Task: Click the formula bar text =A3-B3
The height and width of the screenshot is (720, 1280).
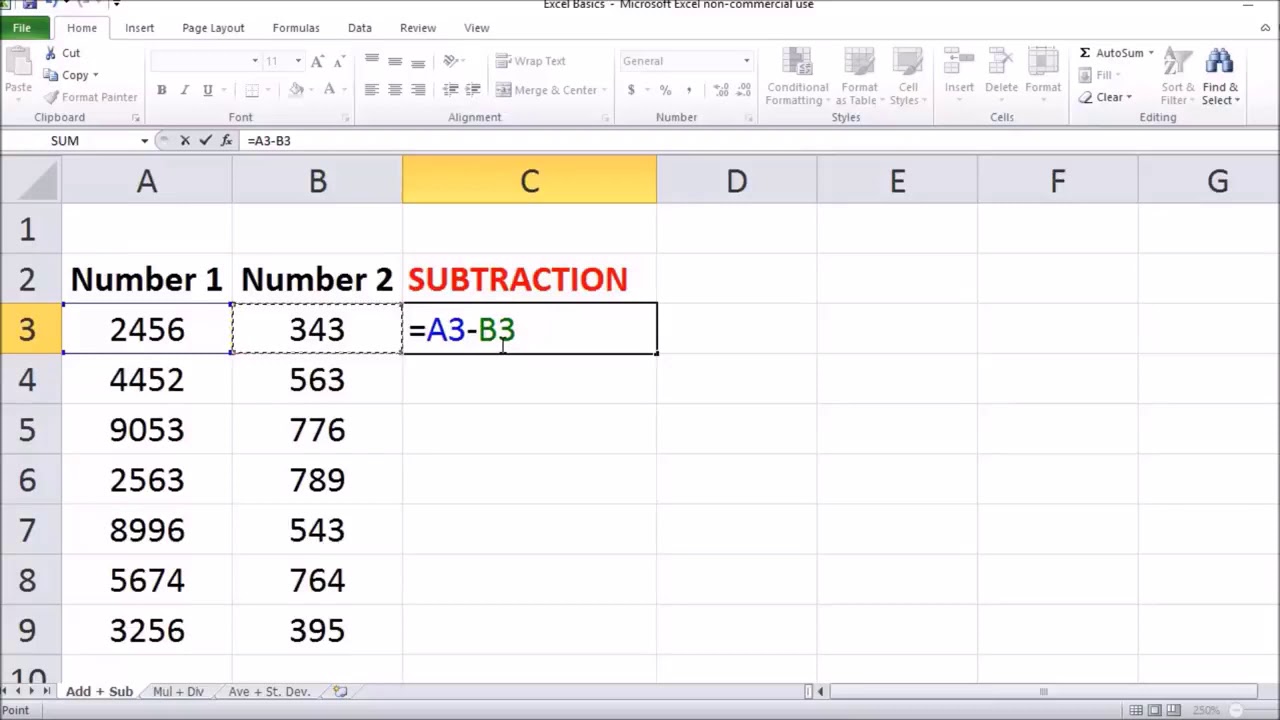Action: tap(268, 141)
